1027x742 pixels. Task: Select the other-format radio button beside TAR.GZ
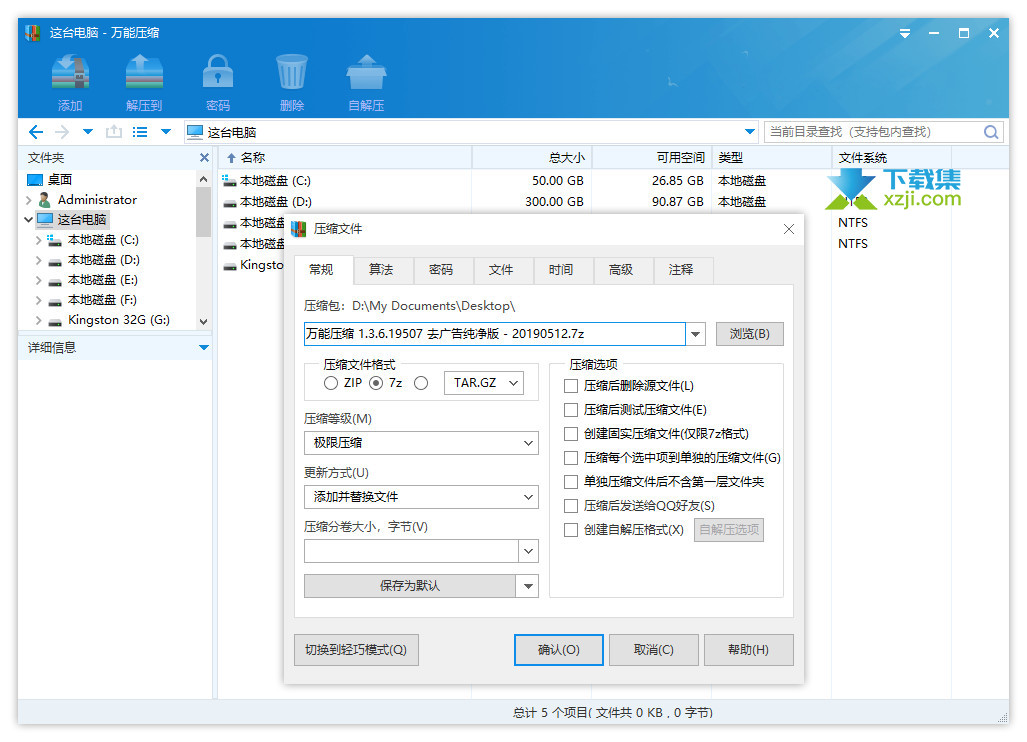click(421, 383)
